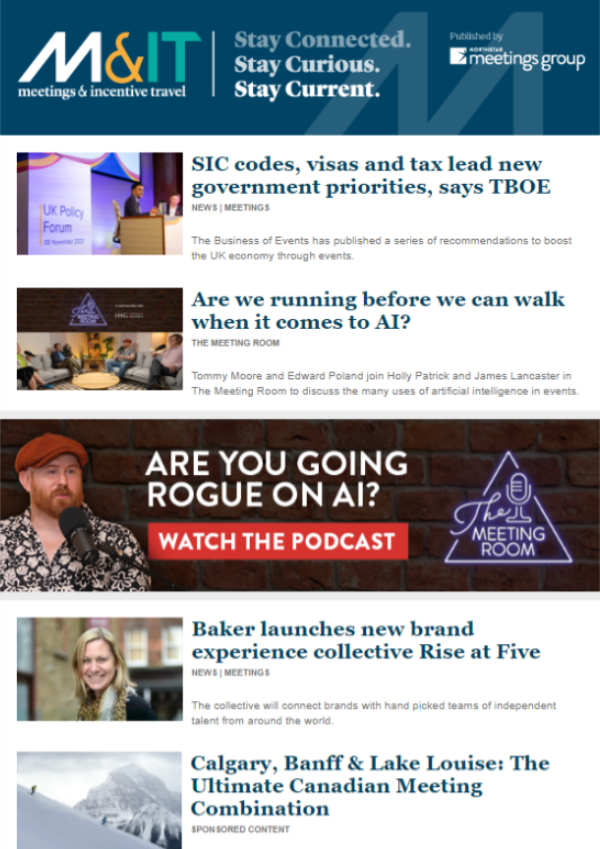Image resolution: width=600 pixels, height=849 pixels.
Task: Click the 'Are you going rogue on AI?' banner text
Action: click(x=276, y=479)
